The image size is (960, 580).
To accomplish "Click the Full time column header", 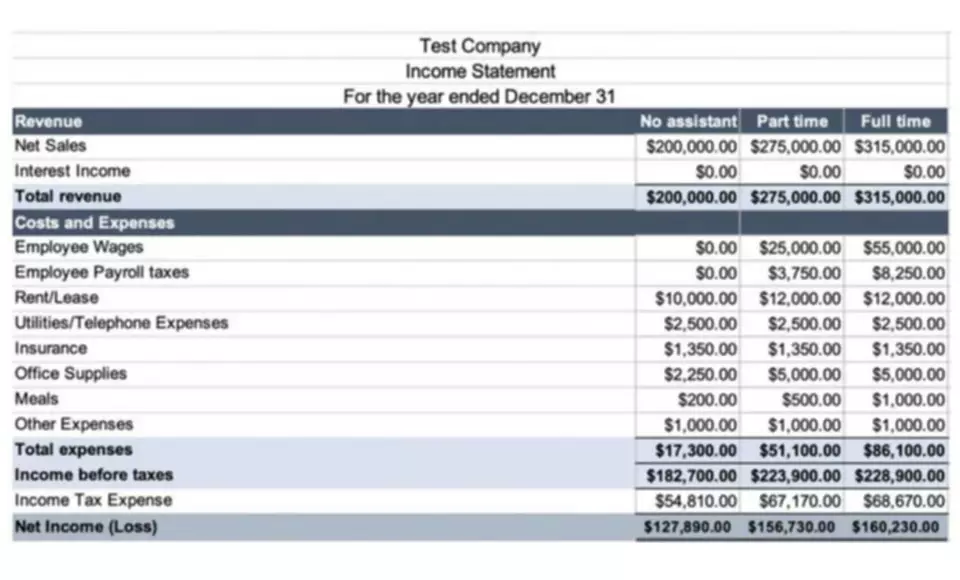I will 896,121.
